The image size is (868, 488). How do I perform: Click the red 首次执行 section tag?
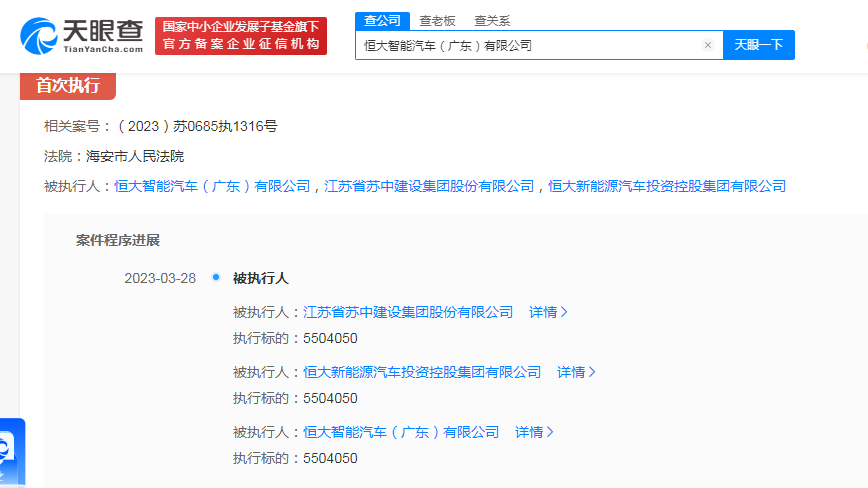tap(68, 85)
